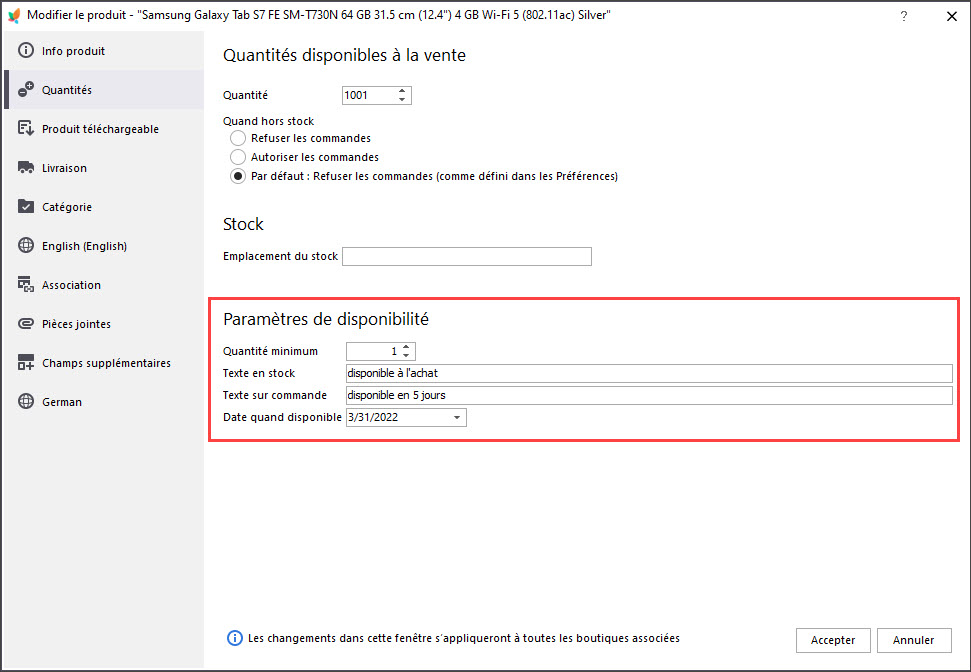This screenshot has height=672, width=971.
Task: Click the footer note about boutiques associées
Action: 464,638
